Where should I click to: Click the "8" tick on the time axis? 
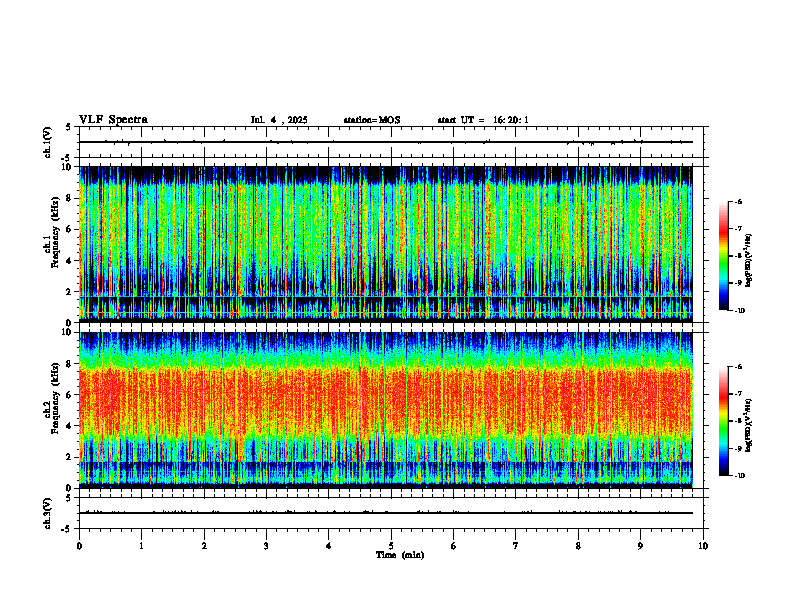point(578,546)
